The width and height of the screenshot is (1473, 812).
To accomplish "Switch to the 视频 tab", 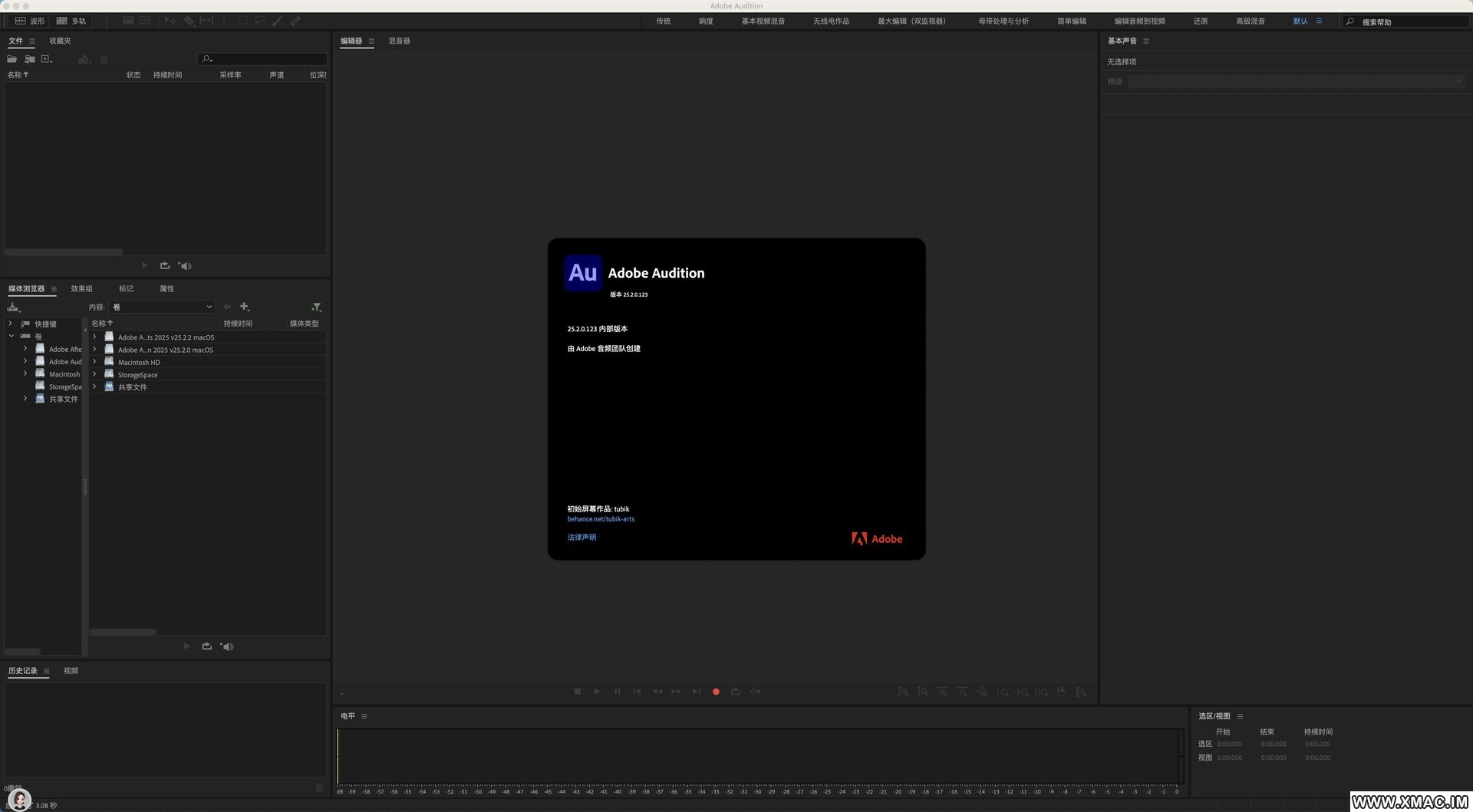I will click(71, 671).
